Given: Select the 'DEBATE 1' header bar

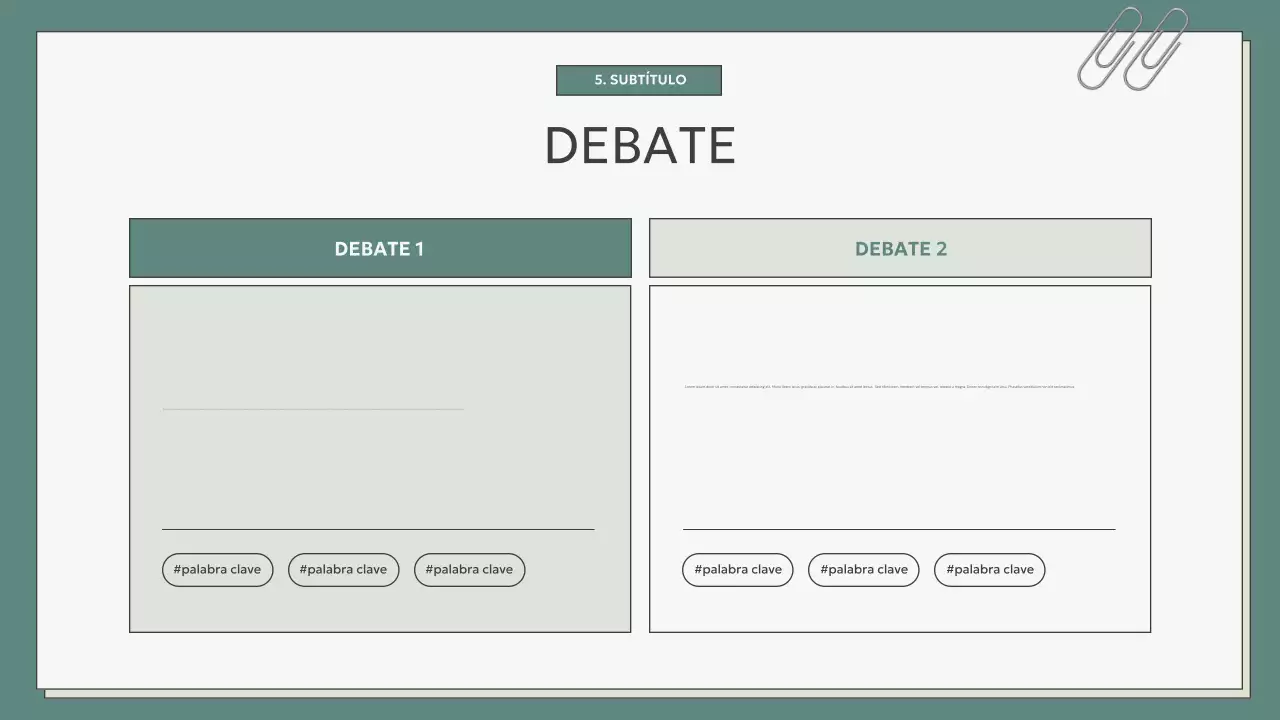Looking at the screenshot, I should point(379,248).
